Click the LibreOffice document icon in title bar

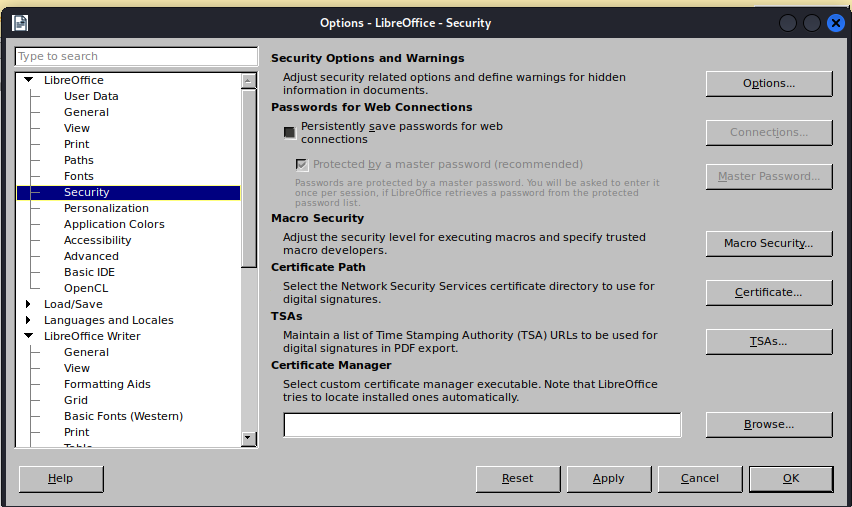point(20,22)
